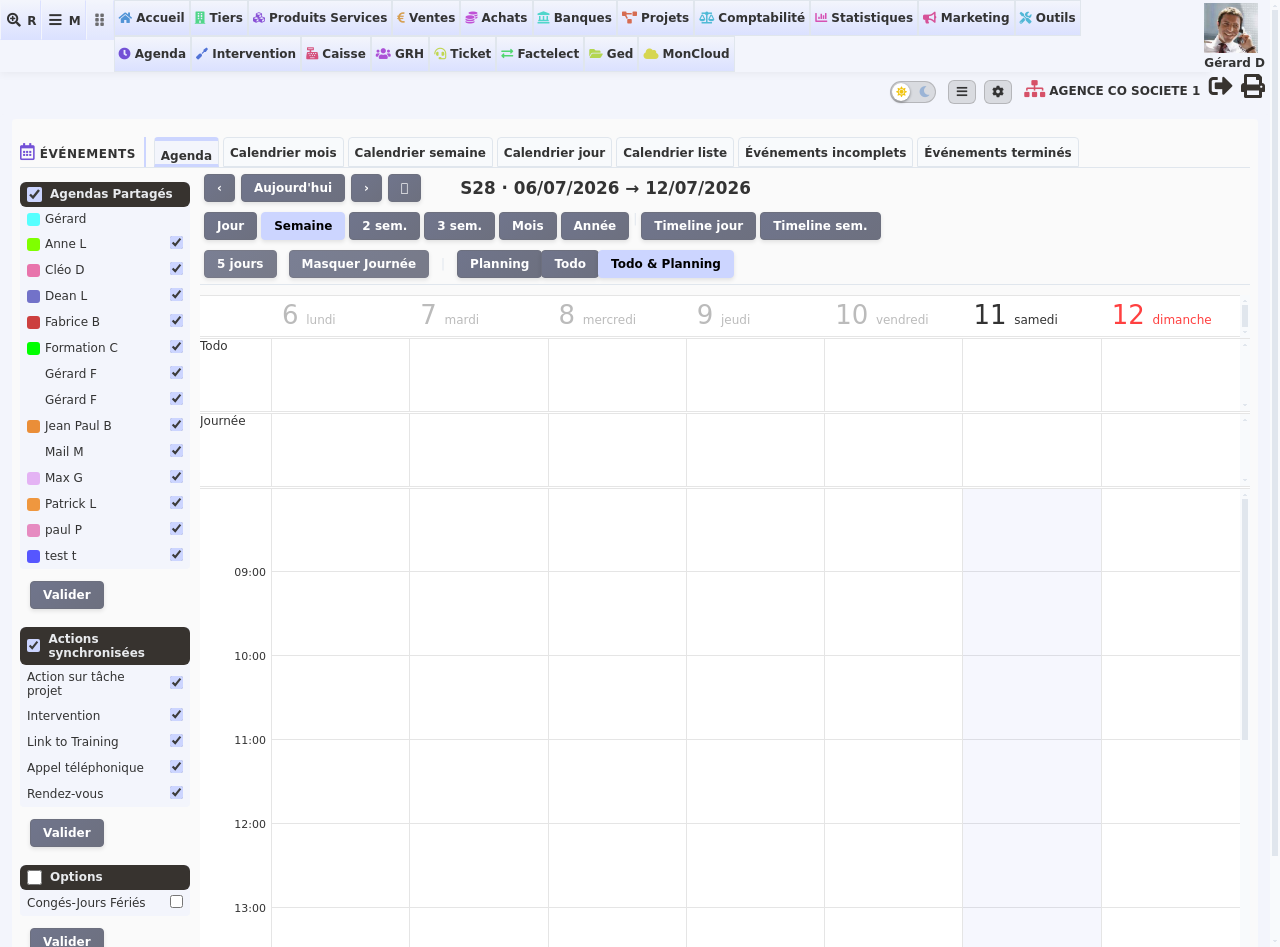Check the Options master checkbox

[x=35, y=878]
